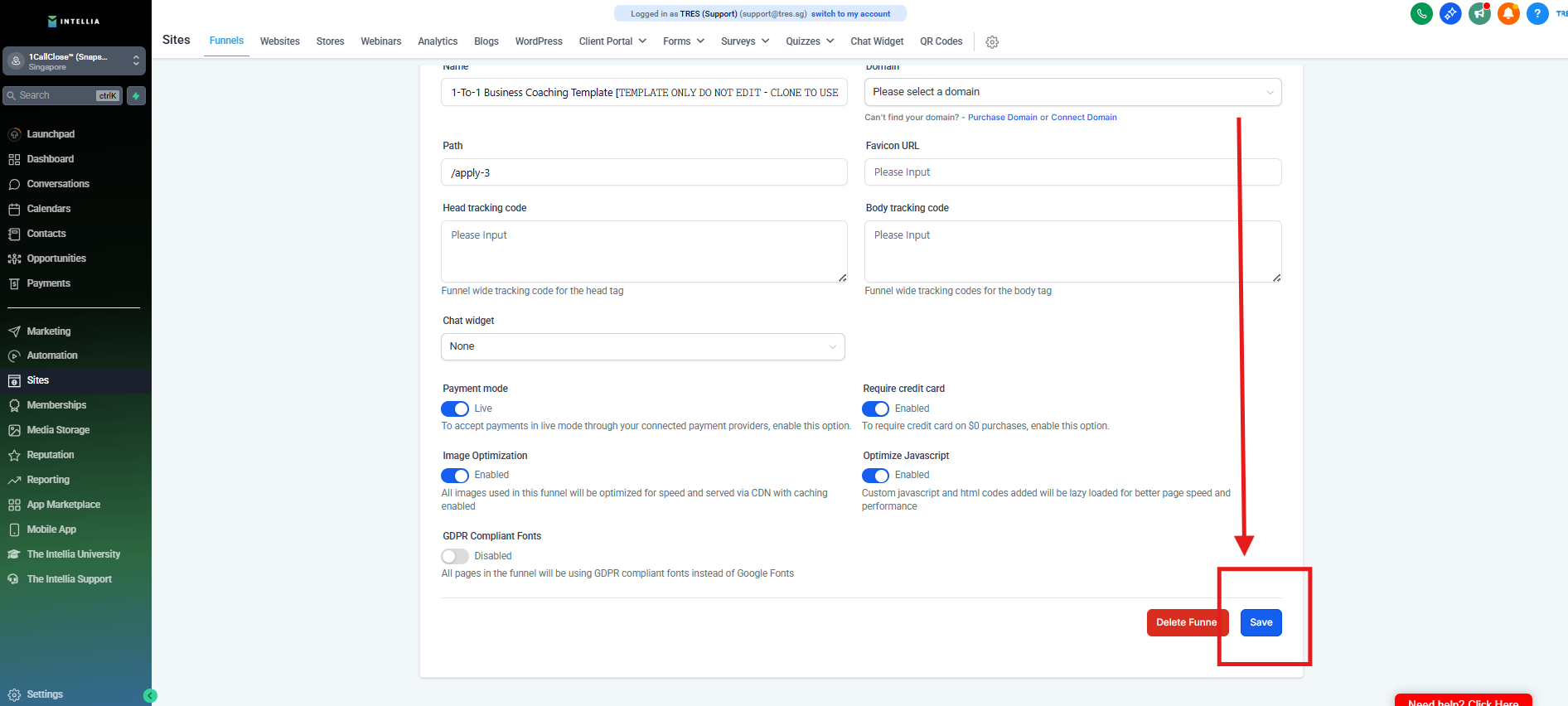Toggle Require credit card switch

click(875, 409)
